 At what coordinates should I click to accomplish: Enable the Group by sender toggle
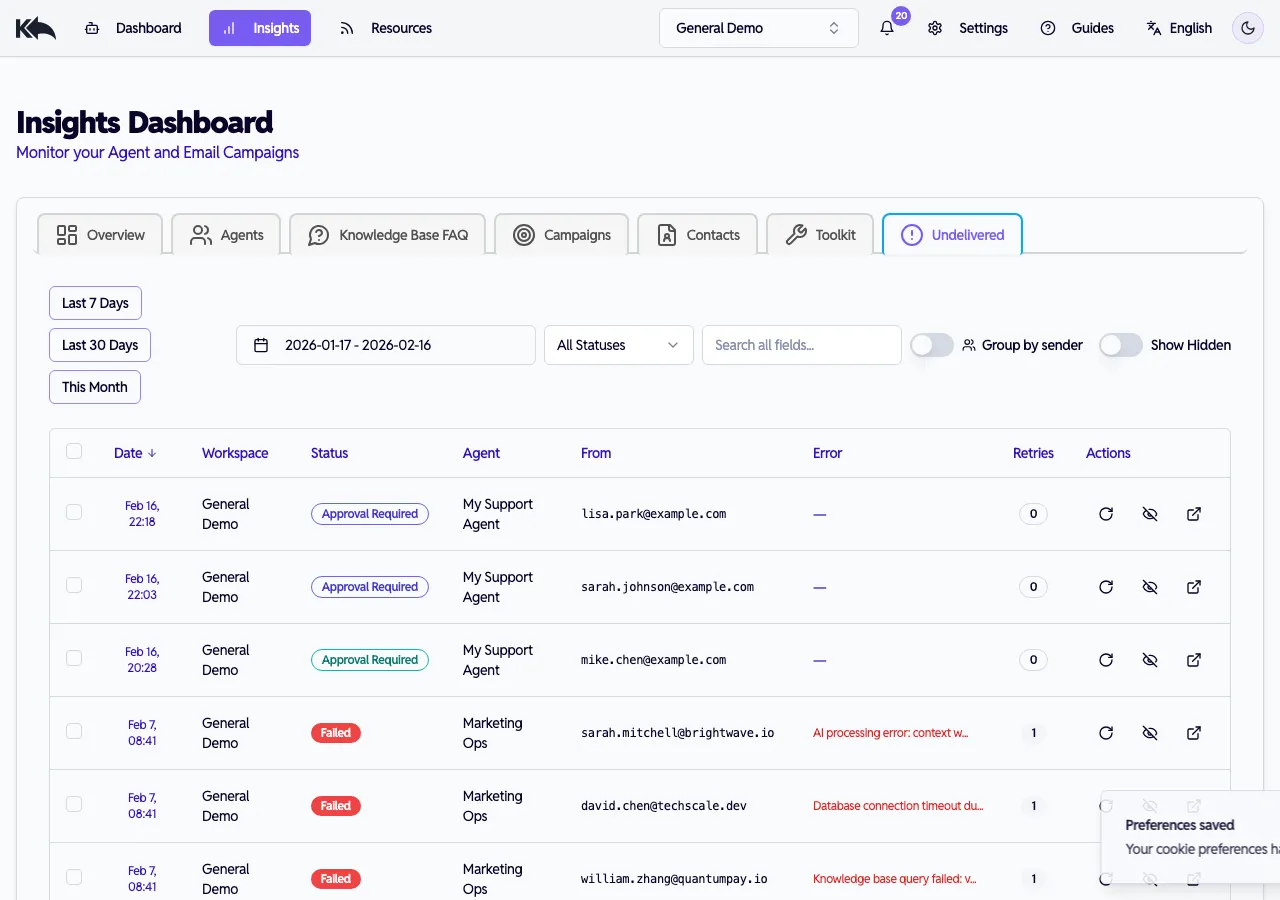[931, 345]
